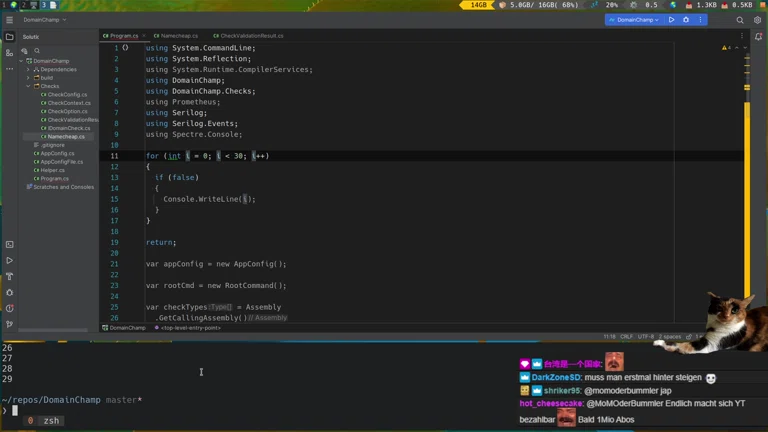Click the Explorer search icon
This screenshot has width=768, height=432.
pyautogui.click(x=37, y=50)
